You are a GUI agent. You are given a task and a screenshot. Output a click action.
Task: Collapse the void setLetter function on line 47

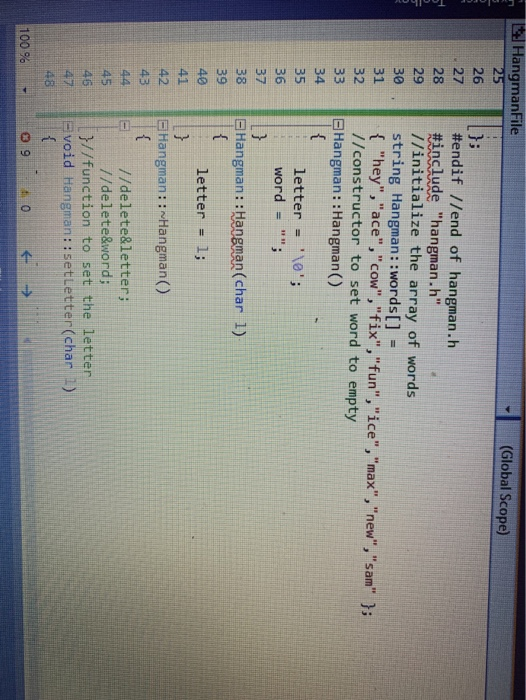coord(67,126)
